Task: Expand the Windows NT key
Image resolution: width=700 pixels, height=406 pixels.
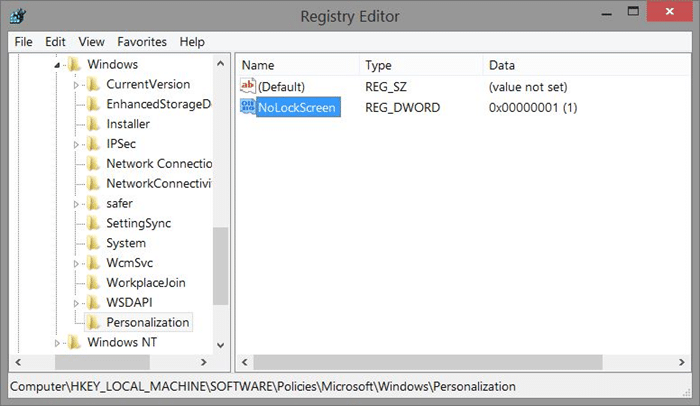Action: pyautogui.click(x=57, y=343)
